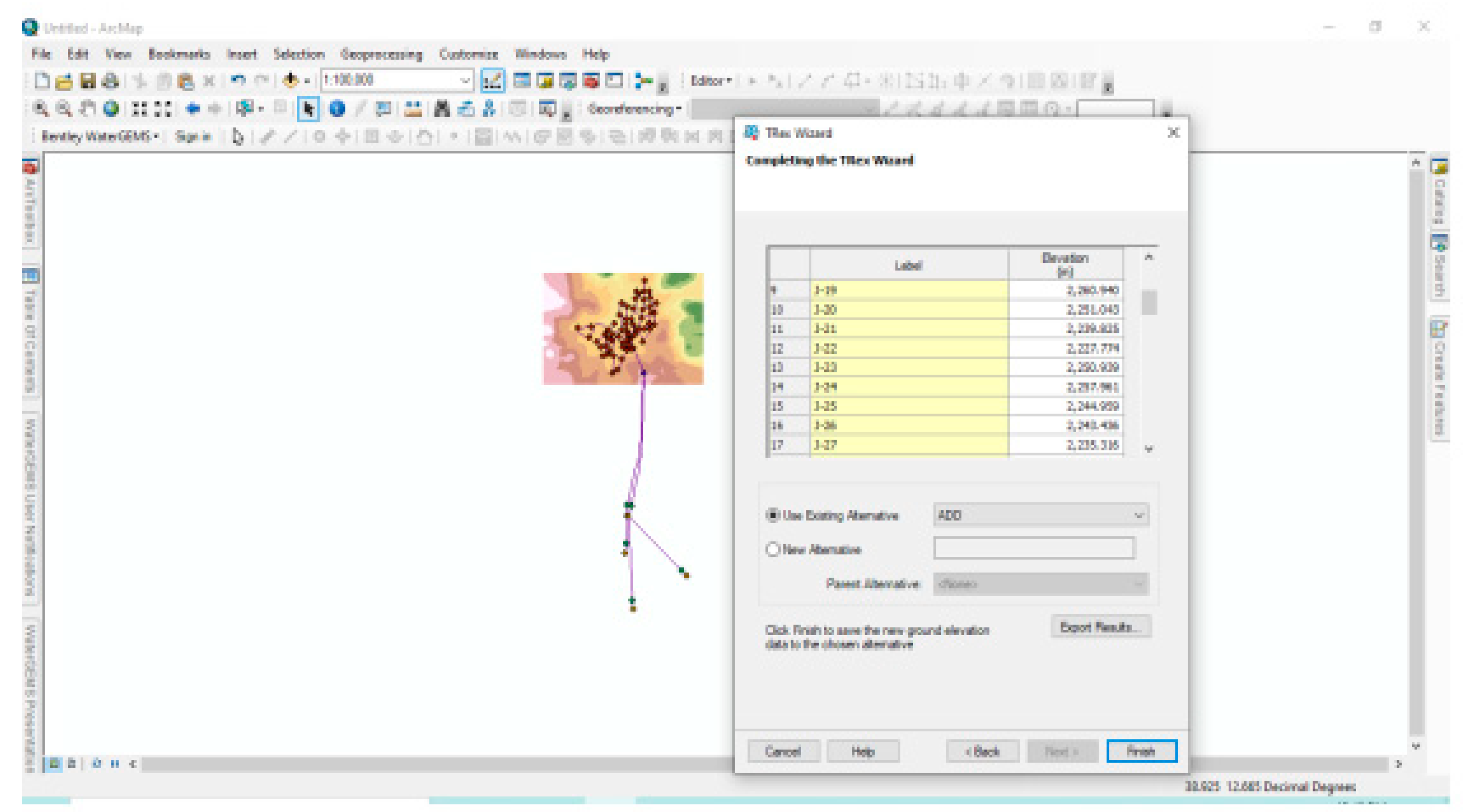This screenshot has height=812, width=1468.
Task: Select New Alternative radio button
Action: point(772,549)
